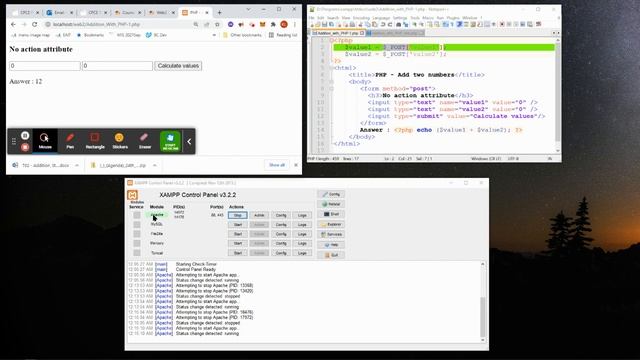The image size is (640, 360).
Task: Open XAMPP Netstat from right panel
Action: click(331, 204)
